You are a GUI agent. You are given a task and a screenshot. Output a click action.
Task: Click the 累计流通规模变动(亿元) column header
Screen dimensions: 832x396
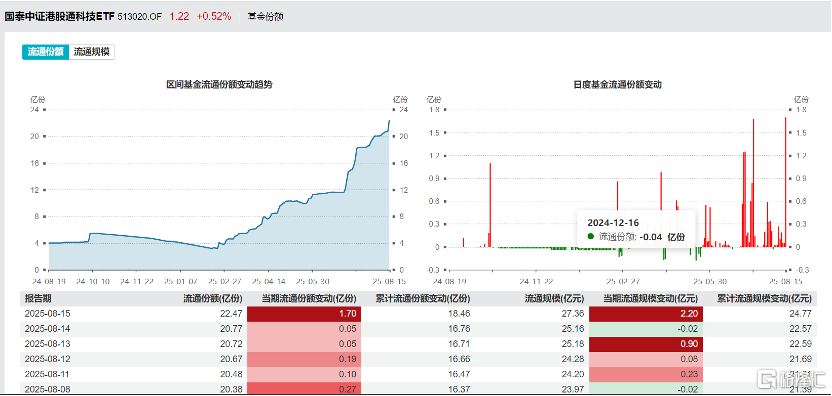coord(764,299)
